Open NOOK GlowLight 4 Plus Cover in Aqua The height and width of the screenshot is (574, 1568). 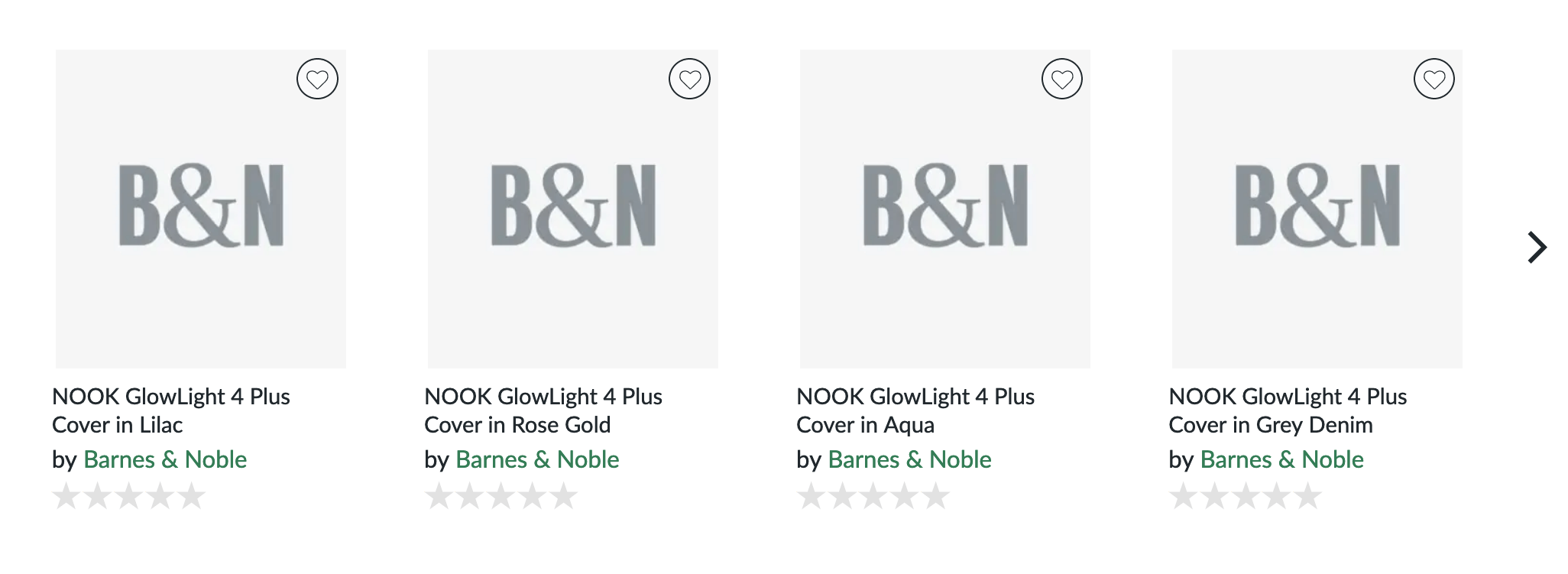click(915, 410)
